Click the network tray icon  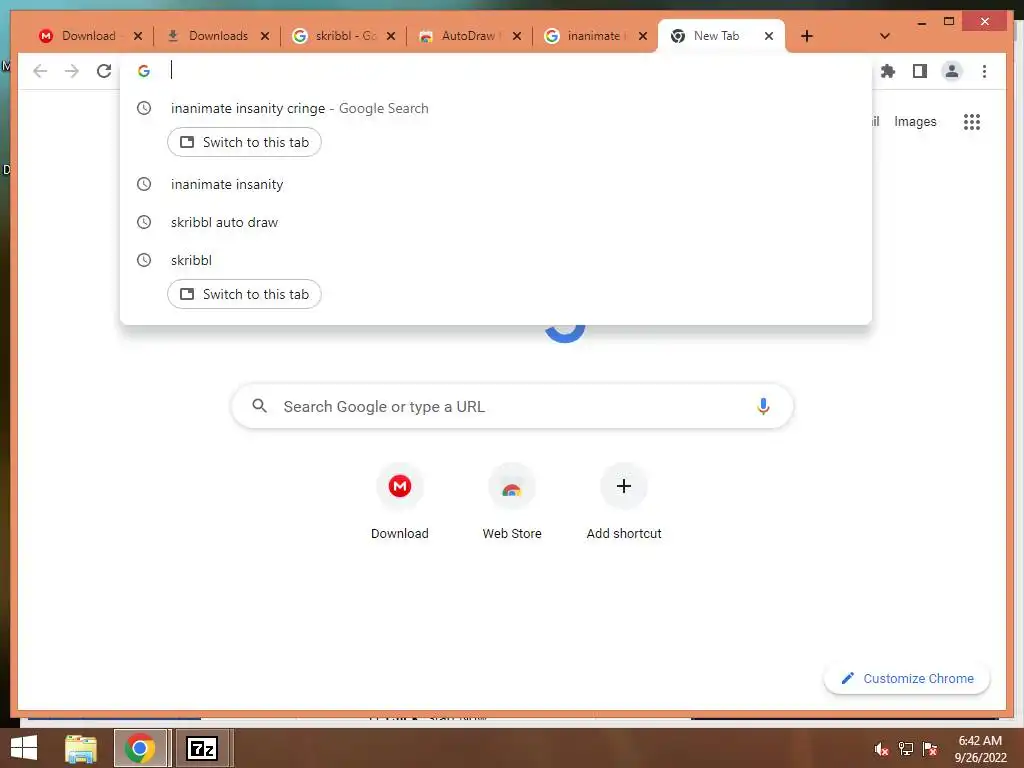tap(906, 749)
